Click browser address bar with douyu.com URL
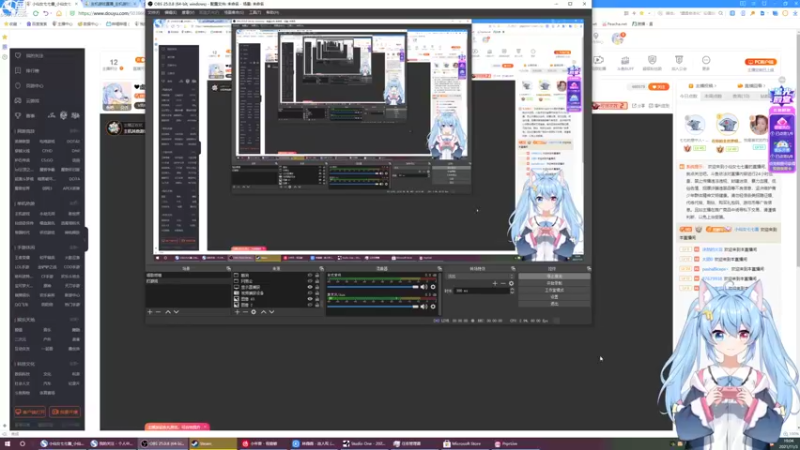 110,13
